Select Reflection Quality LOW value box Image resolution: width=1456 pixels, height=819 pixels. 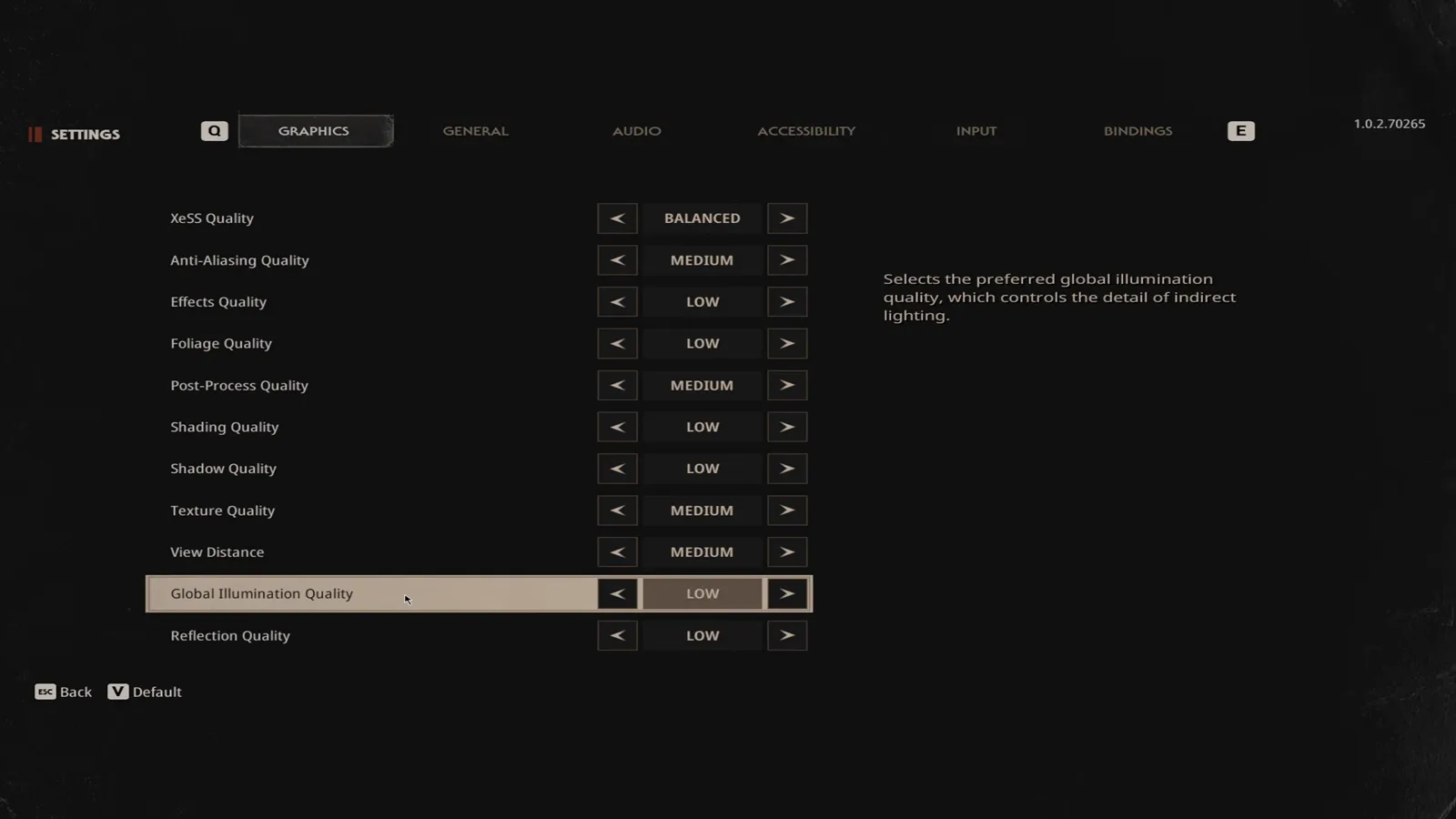(703, 636)
